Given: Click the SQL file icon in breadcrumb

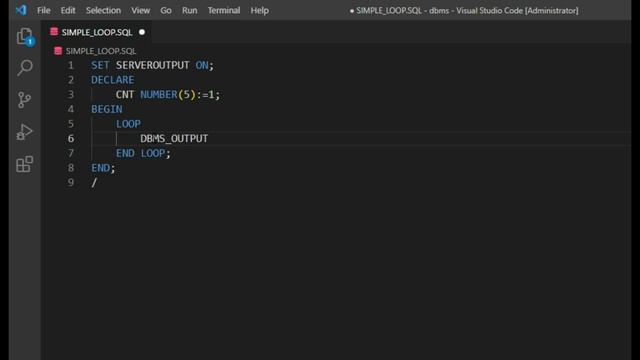Looking at the screenshot, I should tap(58, 51).
